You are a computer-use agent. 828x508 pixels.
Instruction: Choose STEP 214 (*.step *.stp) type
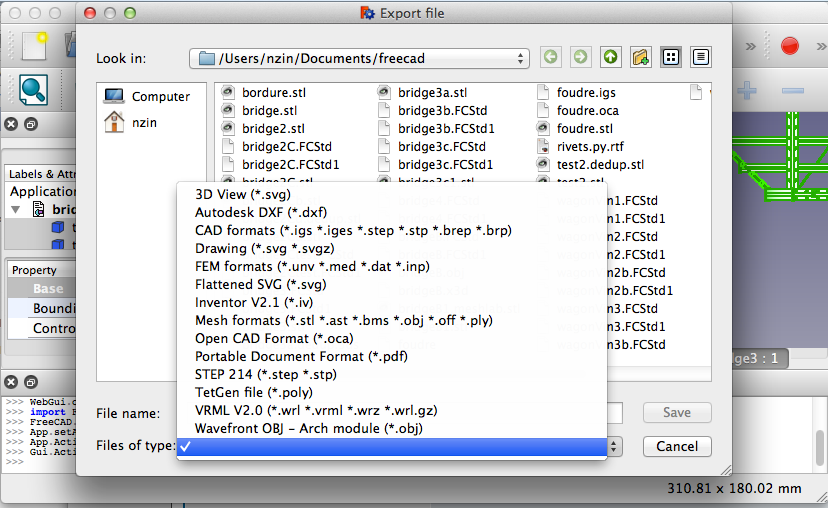tap(392, 374)
